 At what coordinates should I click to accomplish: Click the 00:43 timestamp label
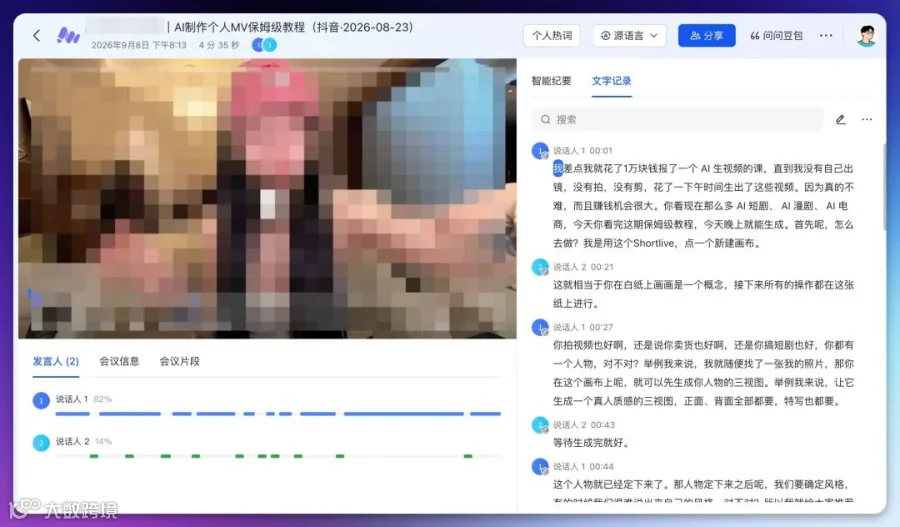tap(603, 425)
